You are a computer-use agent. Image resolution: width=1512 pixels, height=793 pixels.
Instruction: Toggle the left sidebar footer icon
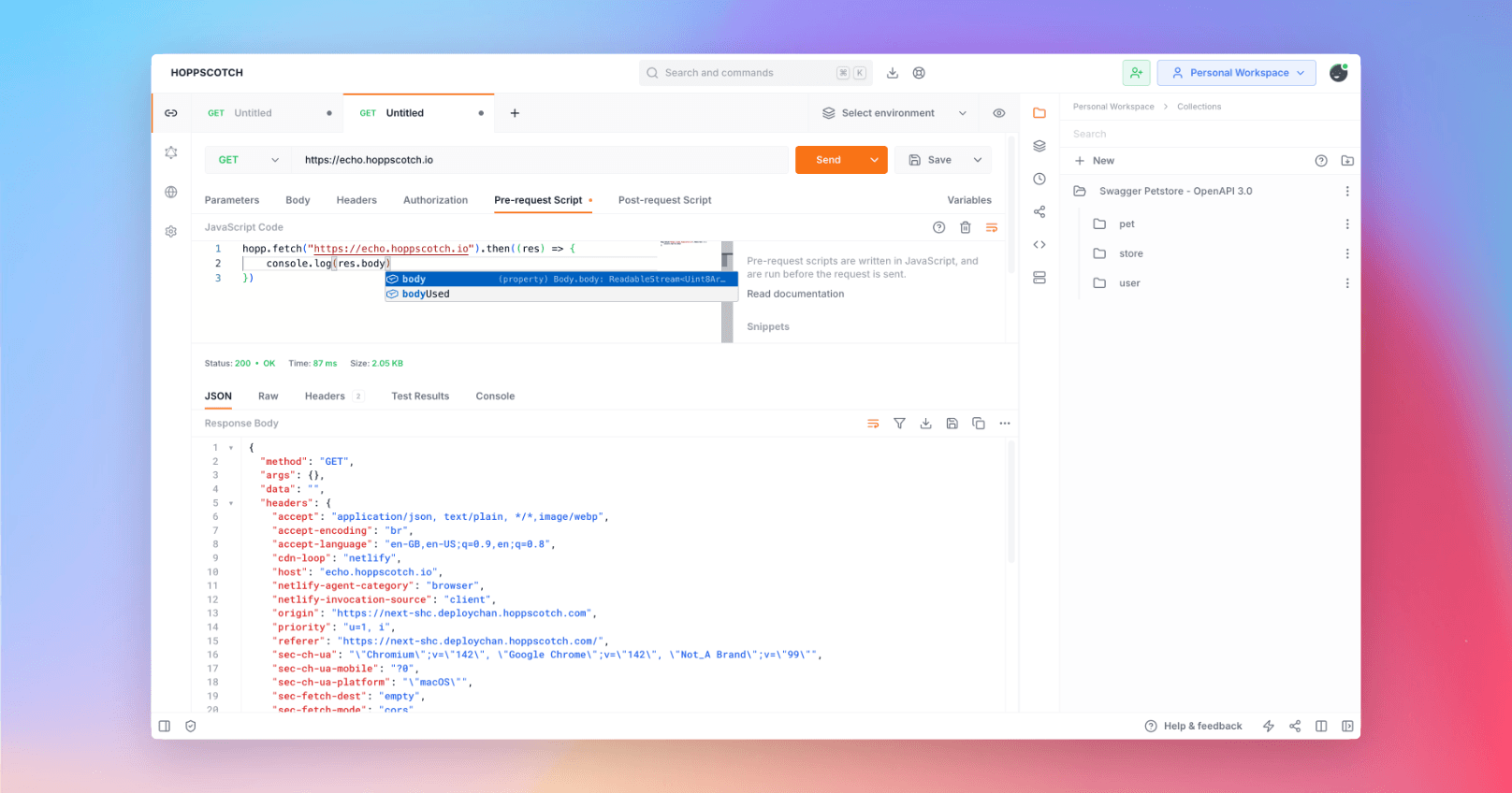[165, 727]
